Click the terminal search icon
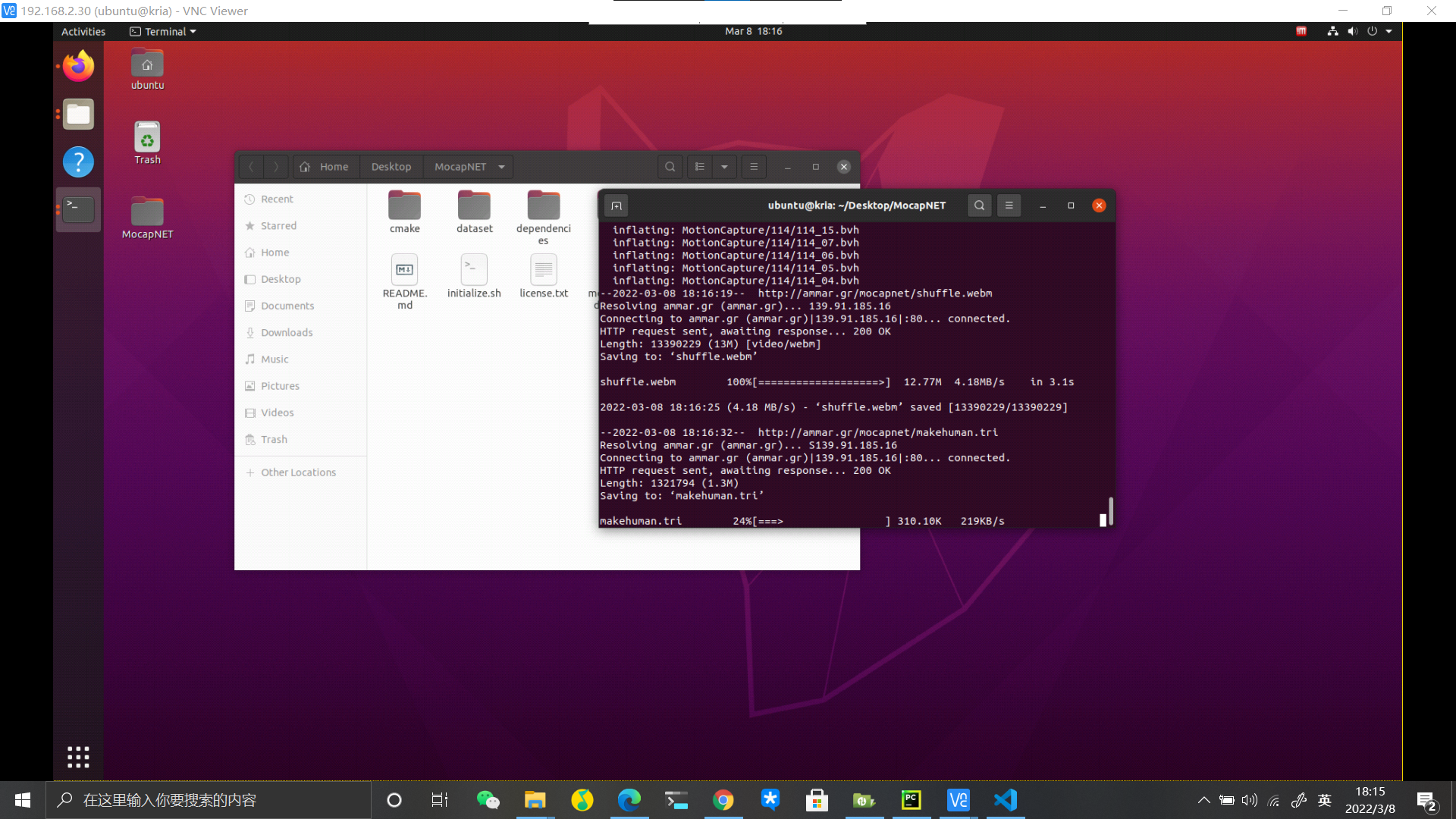Image resolution: width=1456 pixels, height=819 pixels. pyautogui.click(x=979, y=206)
